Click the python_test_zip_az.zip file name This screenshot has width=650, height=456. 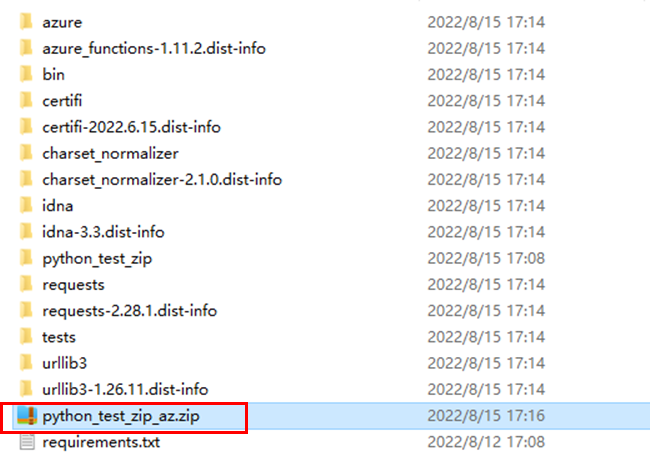pyautogui.click(x=121, y=416)
